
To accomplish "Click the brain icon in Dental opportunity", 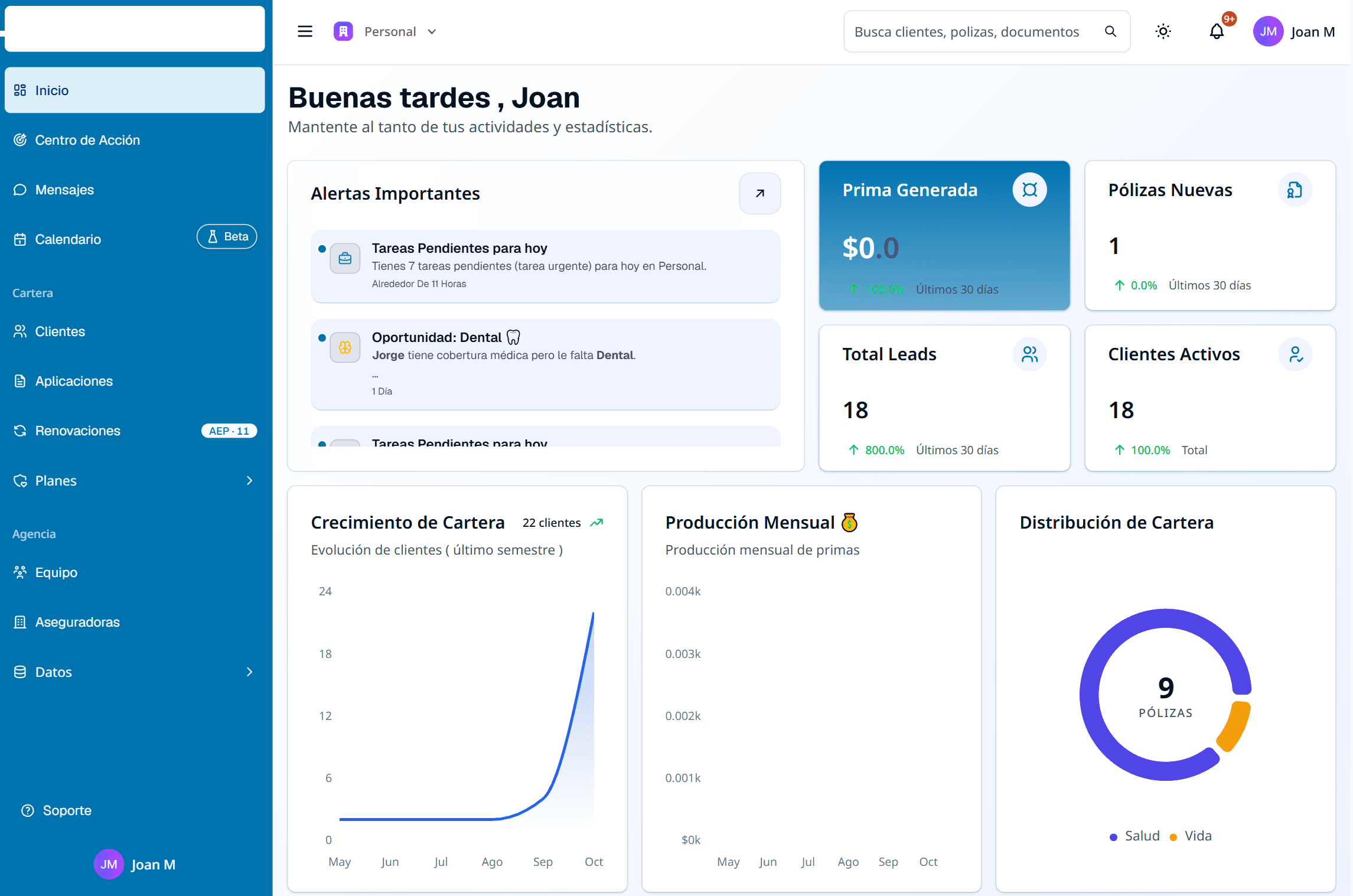I will pyautogui.click(x=345, y=347).
